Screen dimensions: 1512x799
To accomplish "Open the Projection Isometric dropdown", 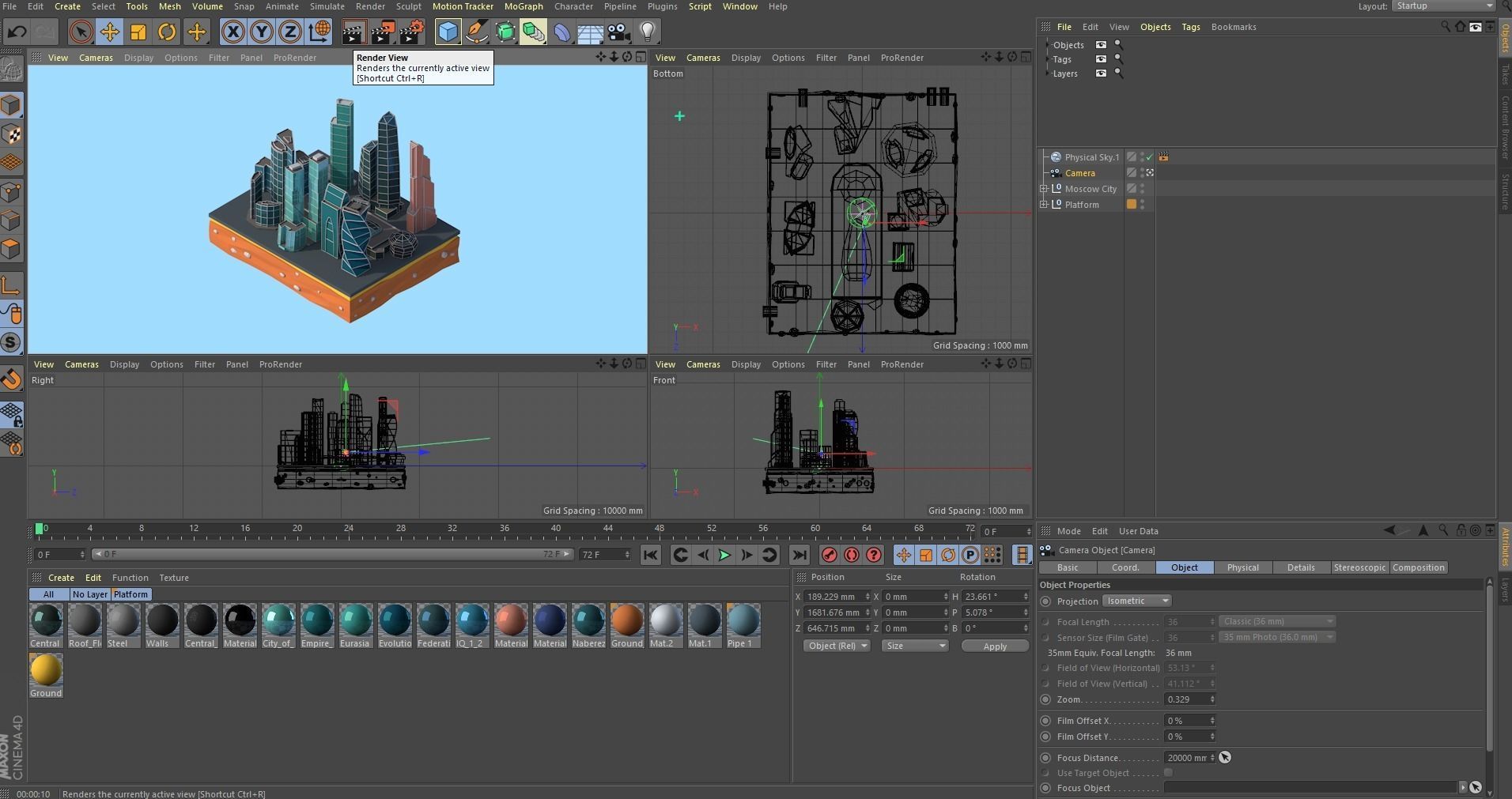I will [1136, 601].
